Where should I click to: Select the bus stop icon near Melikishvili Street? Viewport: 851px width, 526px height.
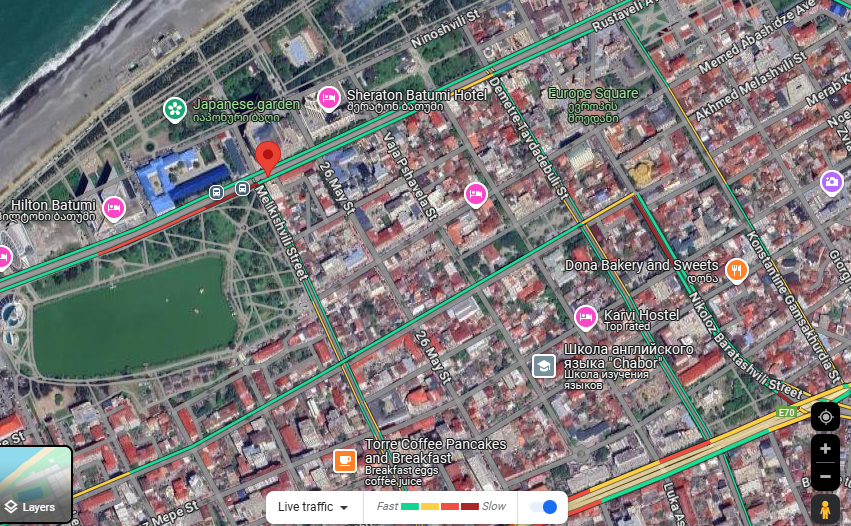[243, 188]
